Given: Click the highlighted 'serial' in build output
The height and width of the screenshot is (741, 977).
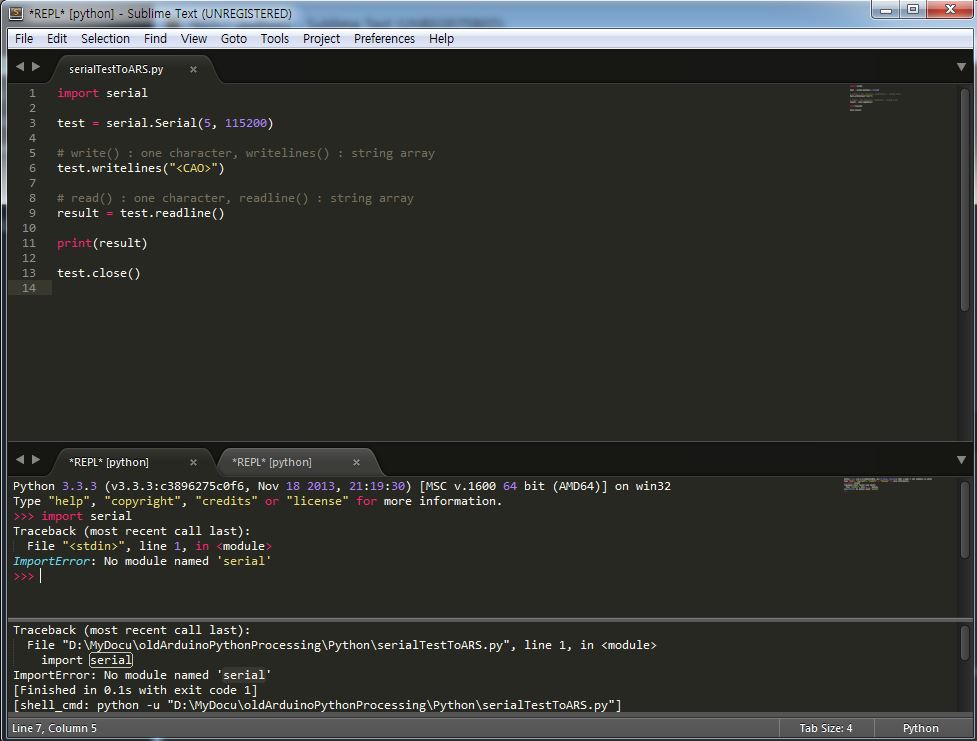Looking at the screenshot, I should coord(111,660).
